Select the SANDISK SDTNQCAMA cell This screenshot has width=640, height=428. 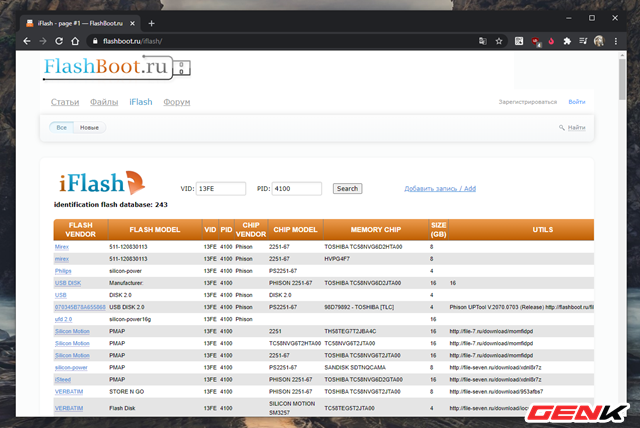pos(355,367)
